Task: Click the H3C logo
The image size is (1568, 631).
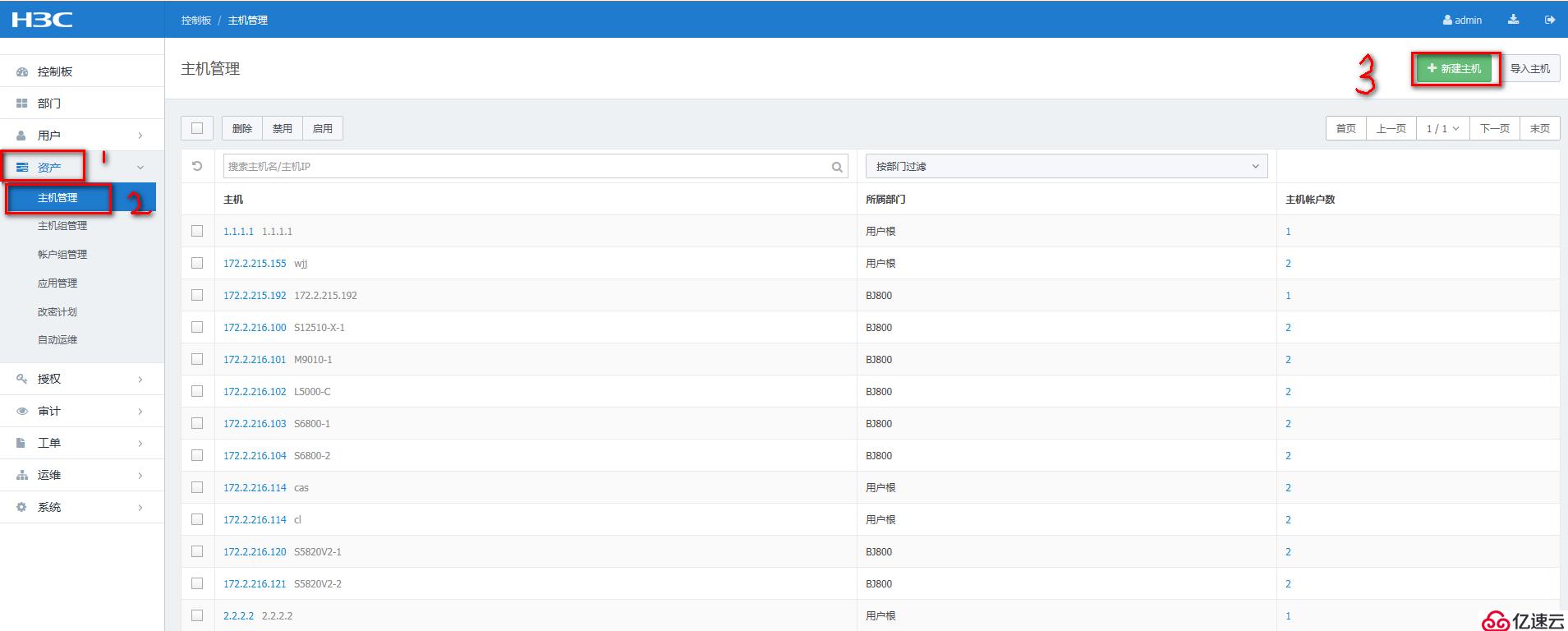Action: click(x=42, y=19)
